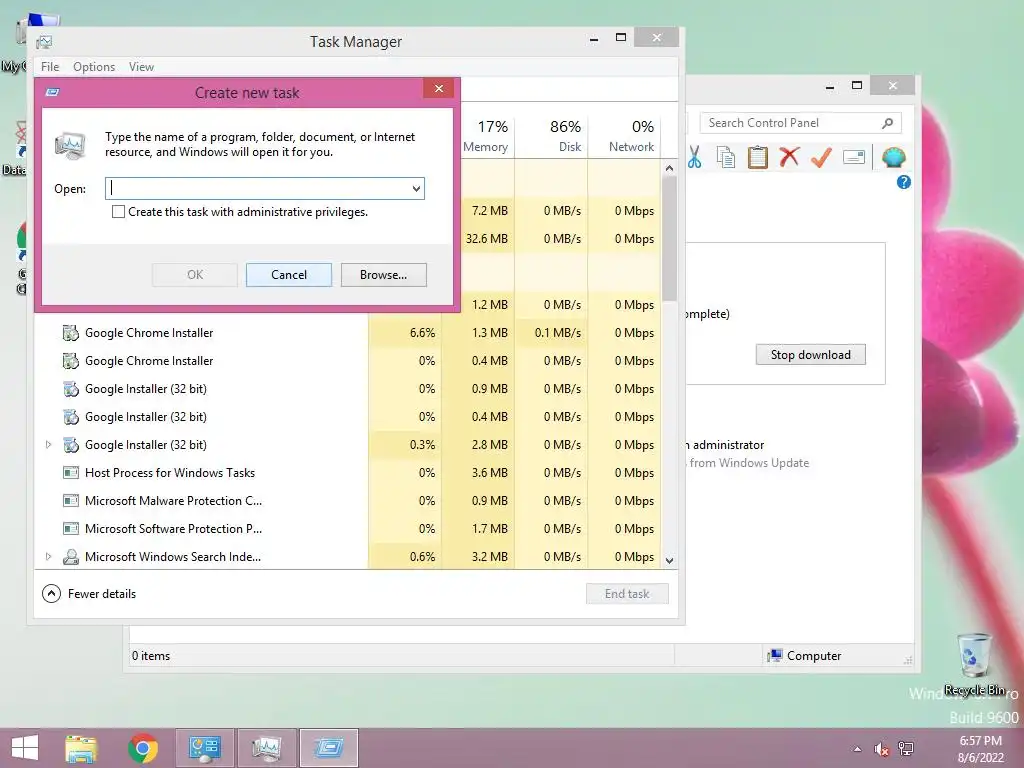1024x768 pixels.
Task: Click the Run dialog taskbar button
Action: [328, 748]
